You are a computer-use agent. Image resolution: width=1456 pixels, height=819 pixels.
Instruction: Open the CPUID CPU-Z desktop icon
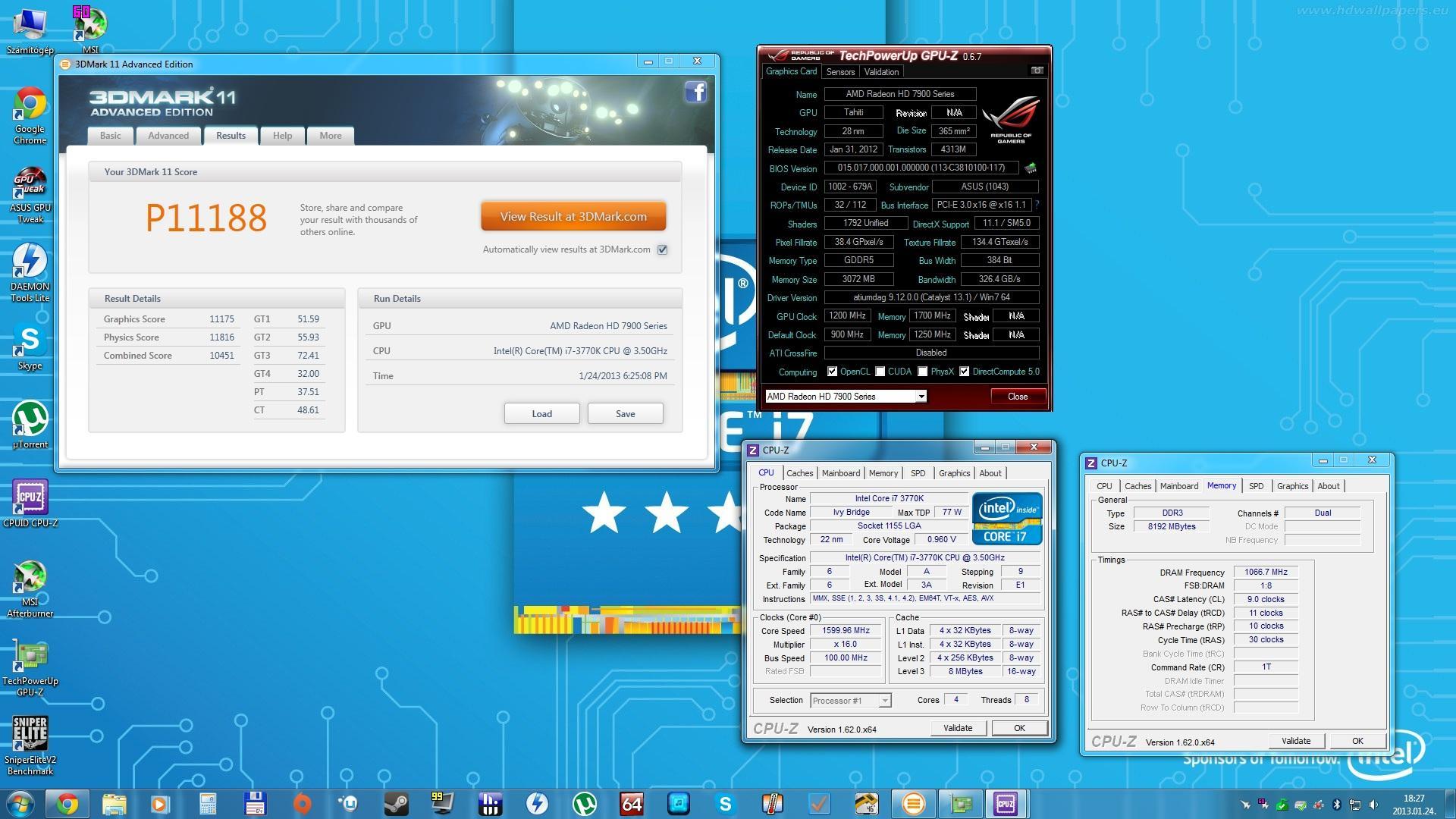click(30, 504)
